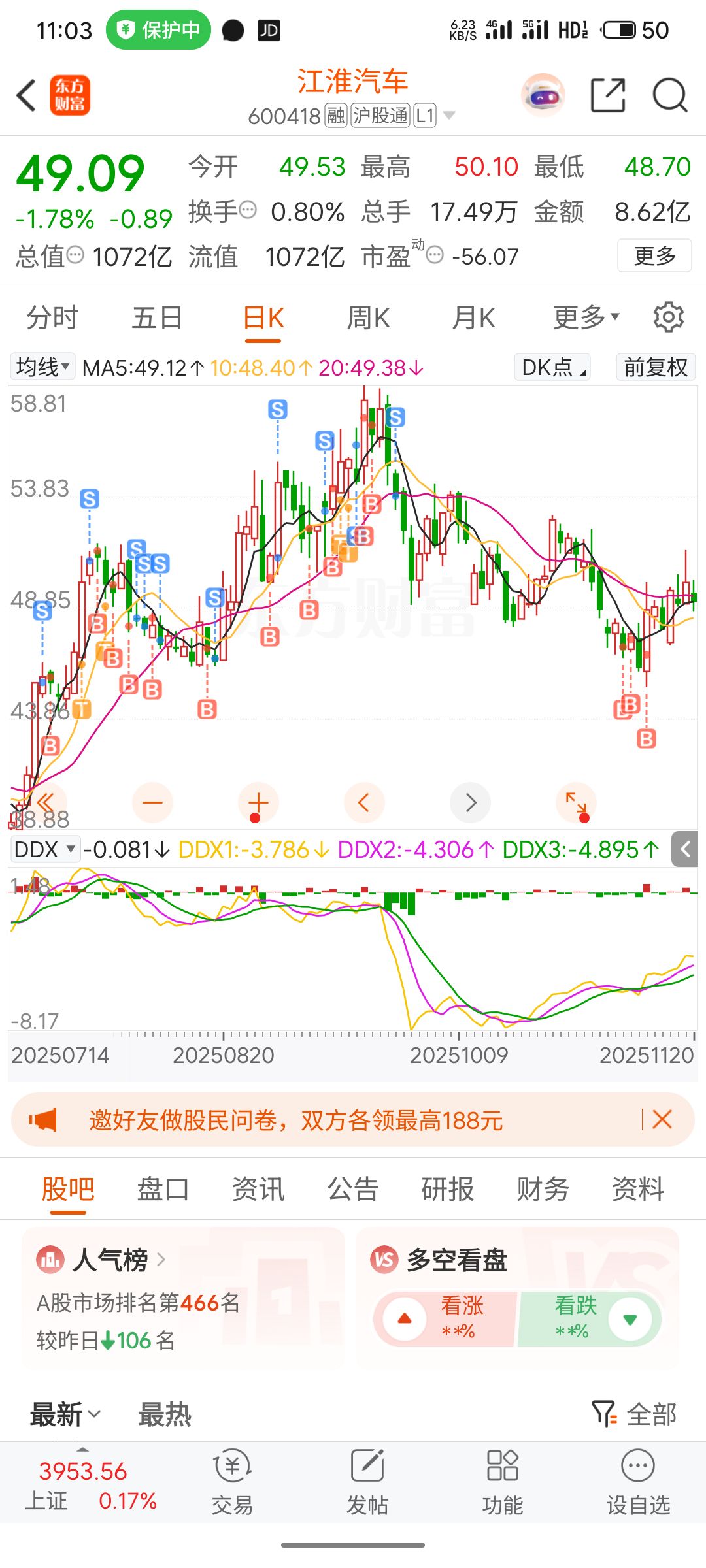Tap the 沪股通 tag
This screenshot has height=1568, width=706.
[380, 116]
